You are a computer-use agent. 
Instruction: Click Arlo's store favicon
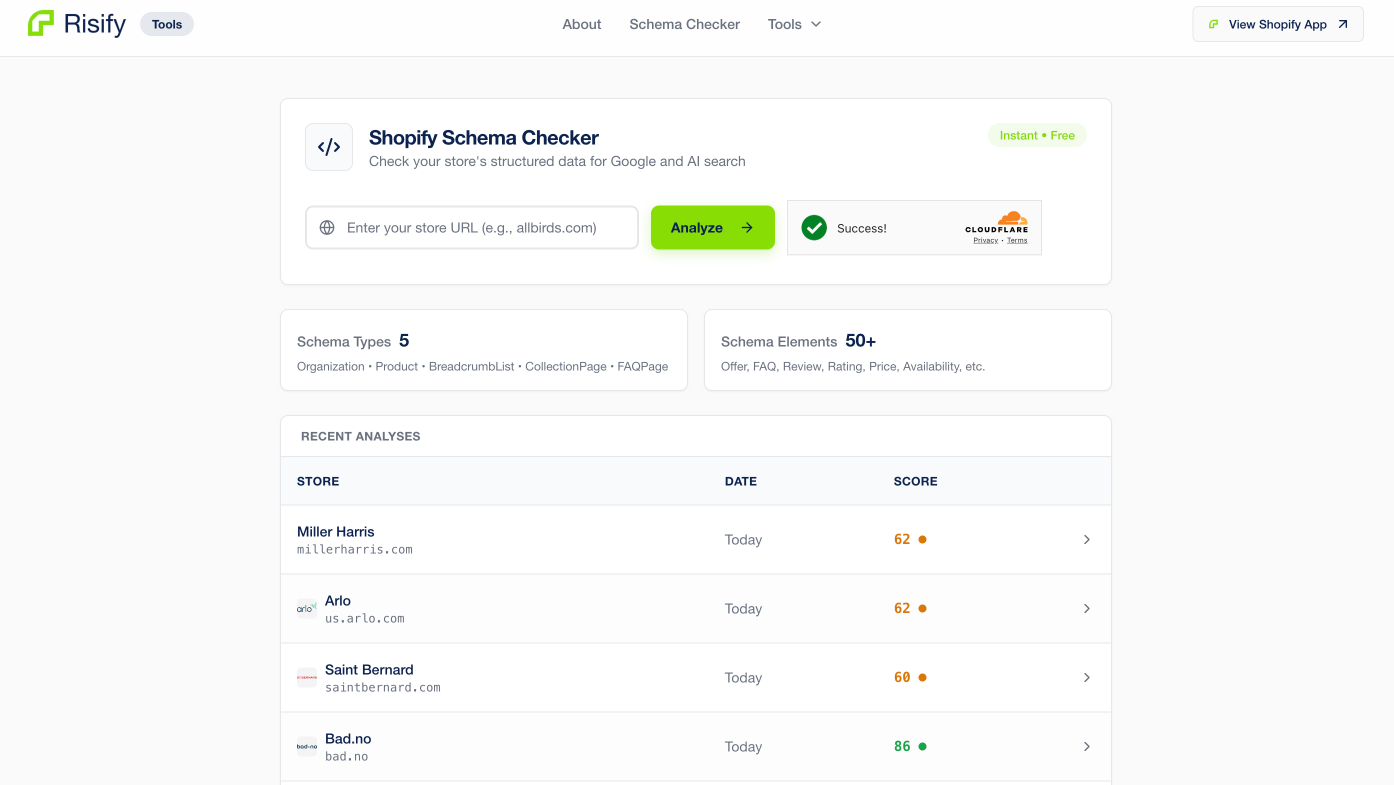click(x=305, y=607)
